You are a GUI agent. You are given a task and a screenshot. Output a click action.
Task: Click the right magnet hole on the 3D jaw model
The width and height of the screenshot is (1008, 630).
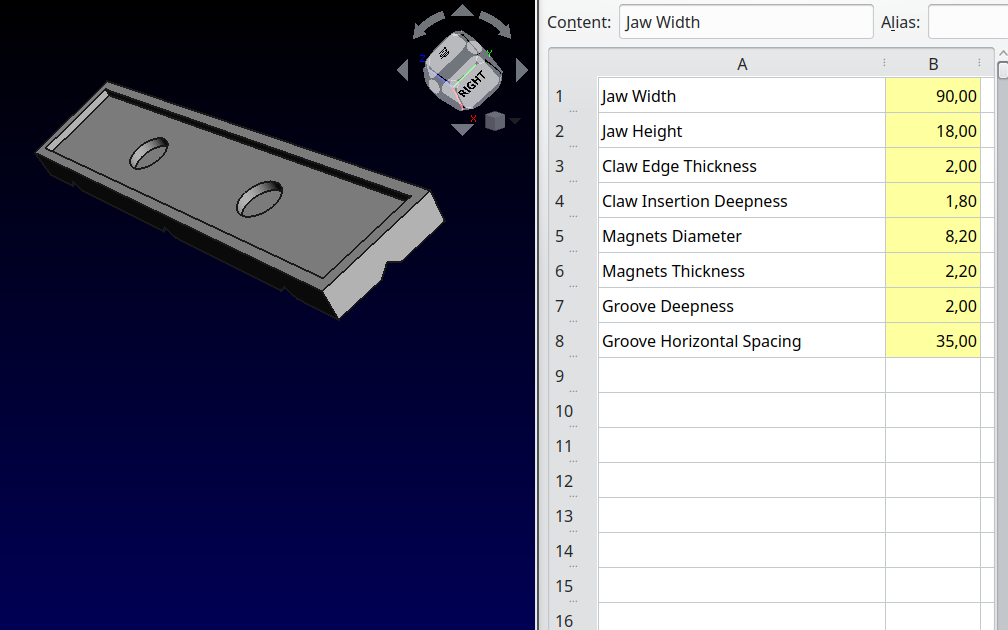click(260, 199)
